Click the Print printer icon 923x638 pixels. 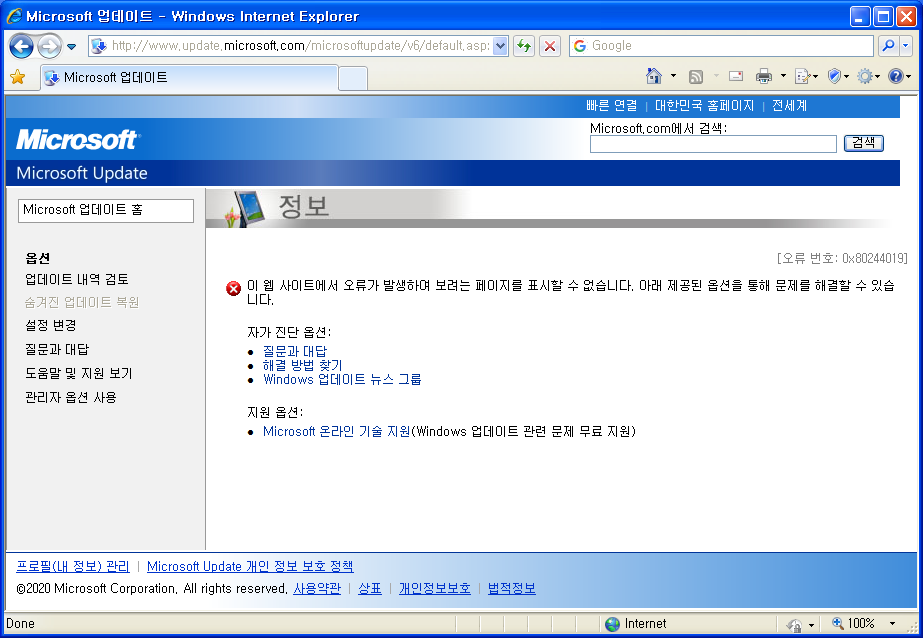764,76
